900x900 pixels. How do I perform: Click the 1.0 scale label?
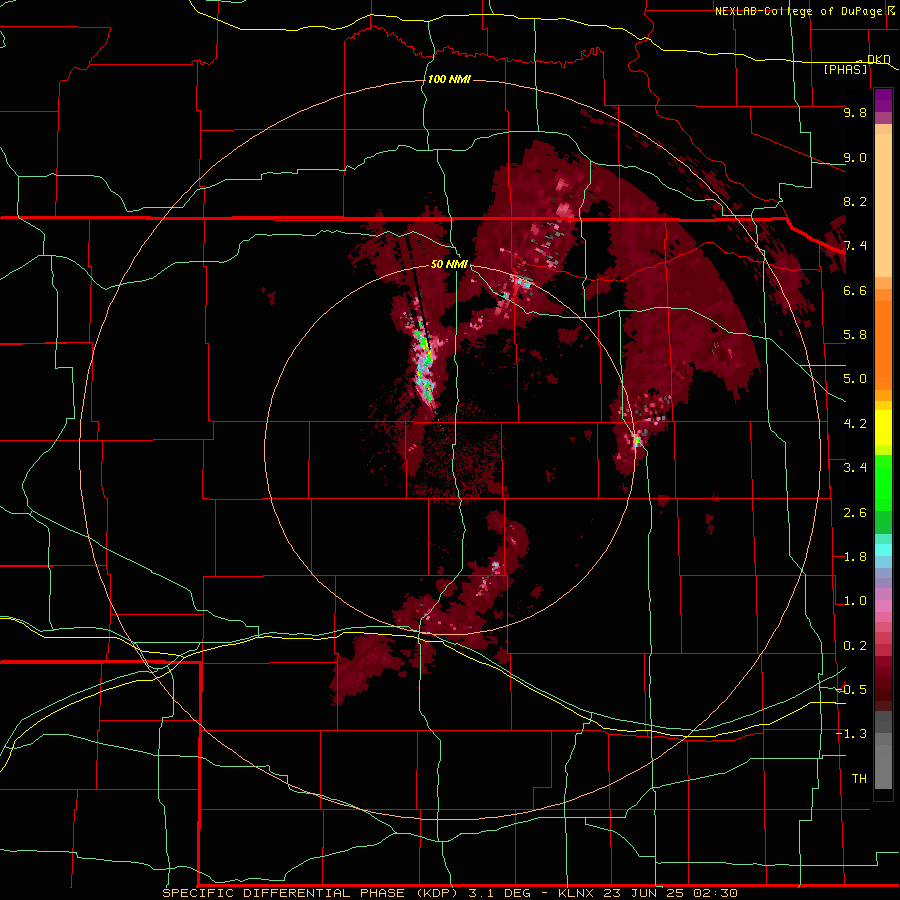pos(855,601)
